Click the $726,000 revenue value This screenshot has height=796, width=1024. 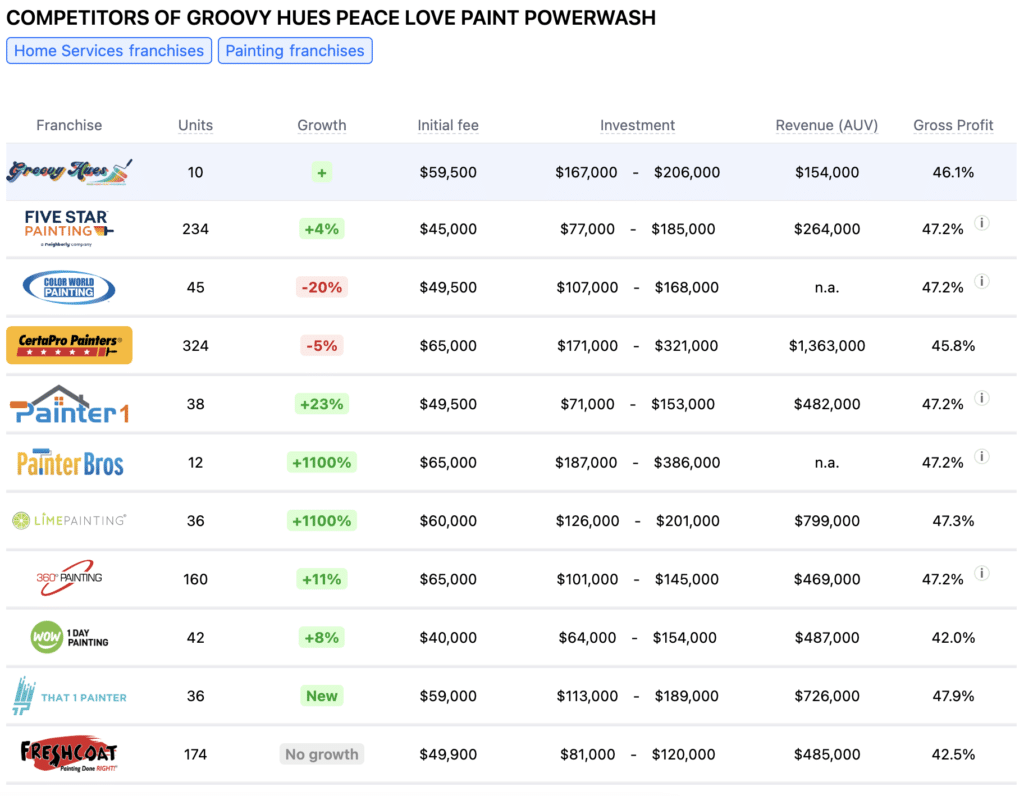[827, 695]
